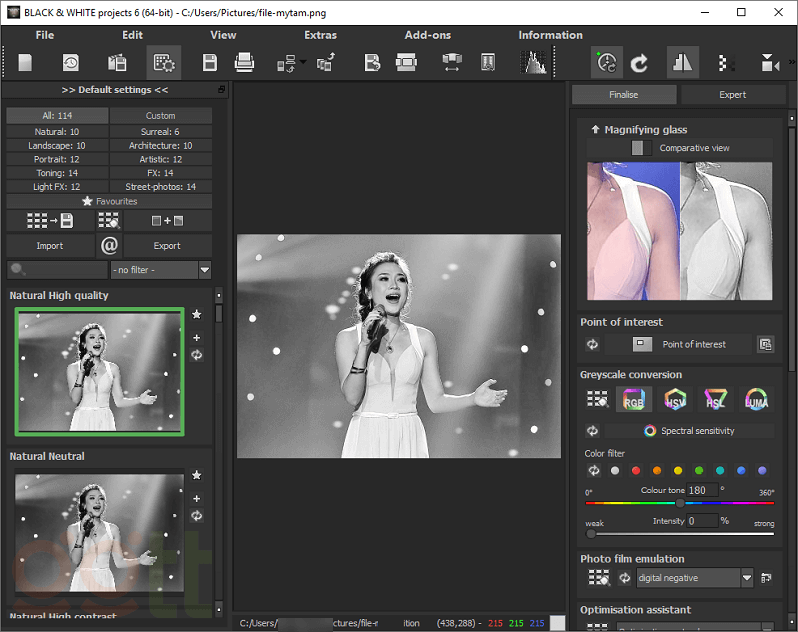798x632 pixels.
Task: Click the Import presets button
Action: [x=50, y=246]
